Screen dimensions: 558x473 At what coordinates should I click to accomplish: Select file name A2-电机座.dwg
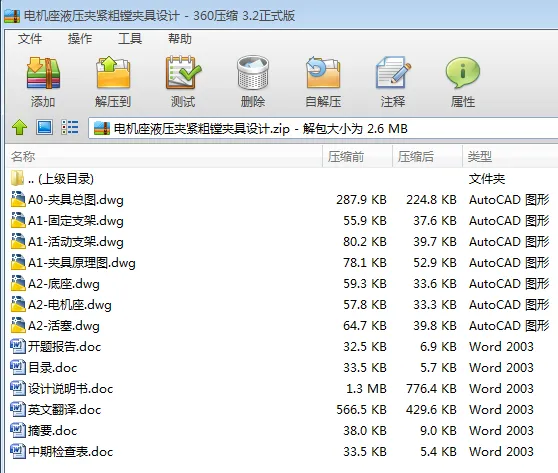coord(70,305)
